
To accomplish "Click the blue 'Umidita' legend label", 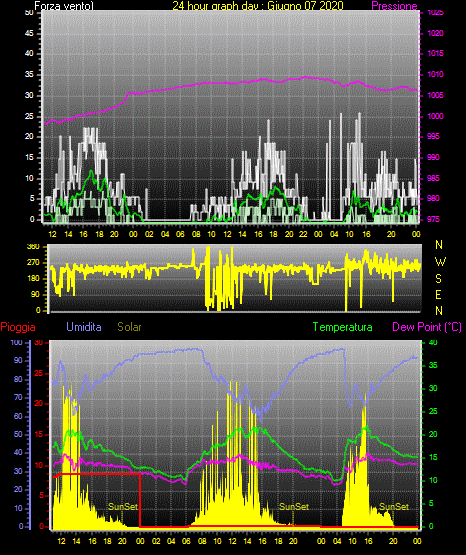I will click(x=84, y=327).
